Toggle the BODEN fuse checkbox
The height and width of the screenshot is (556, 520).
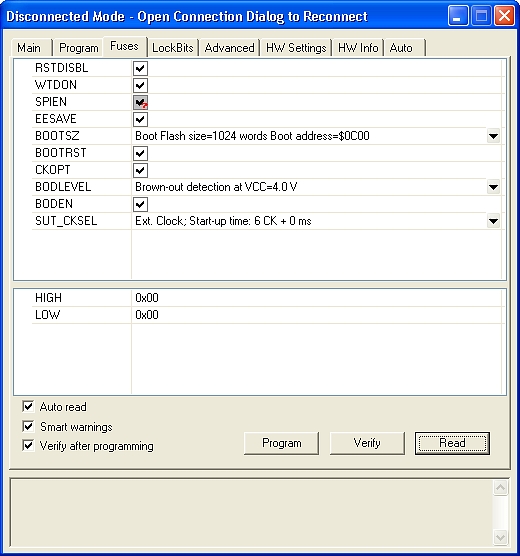point(140,204)
